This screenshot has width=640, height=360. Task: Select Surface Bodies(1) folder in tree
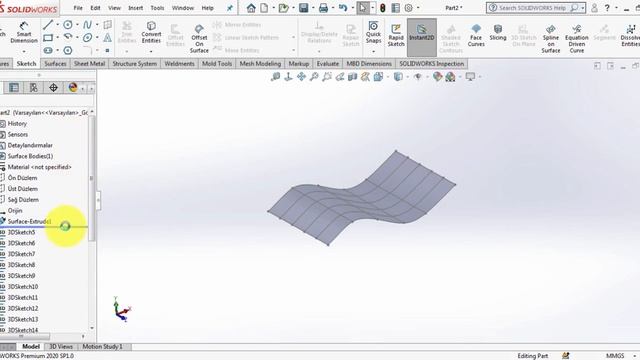click(30, 156)
